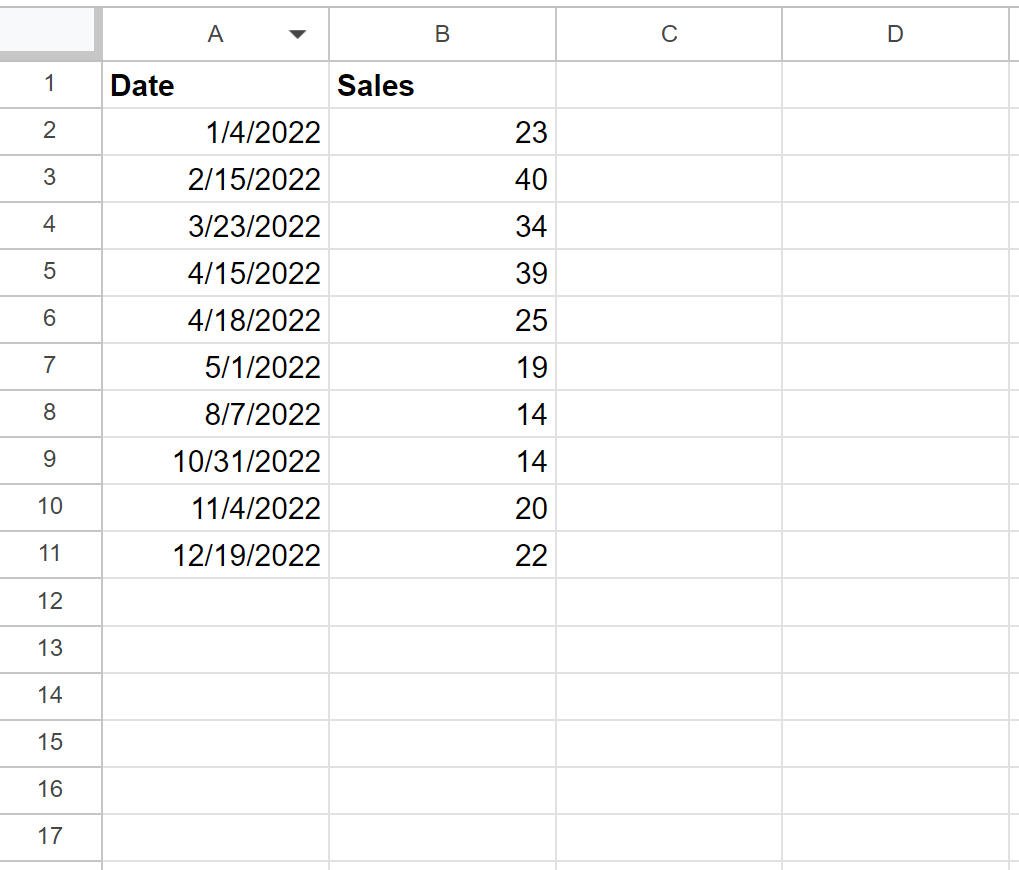The width and height of the screenshot is (1019, 870).
Task: Select row 12 header number
Action: [x=50, y=602]
